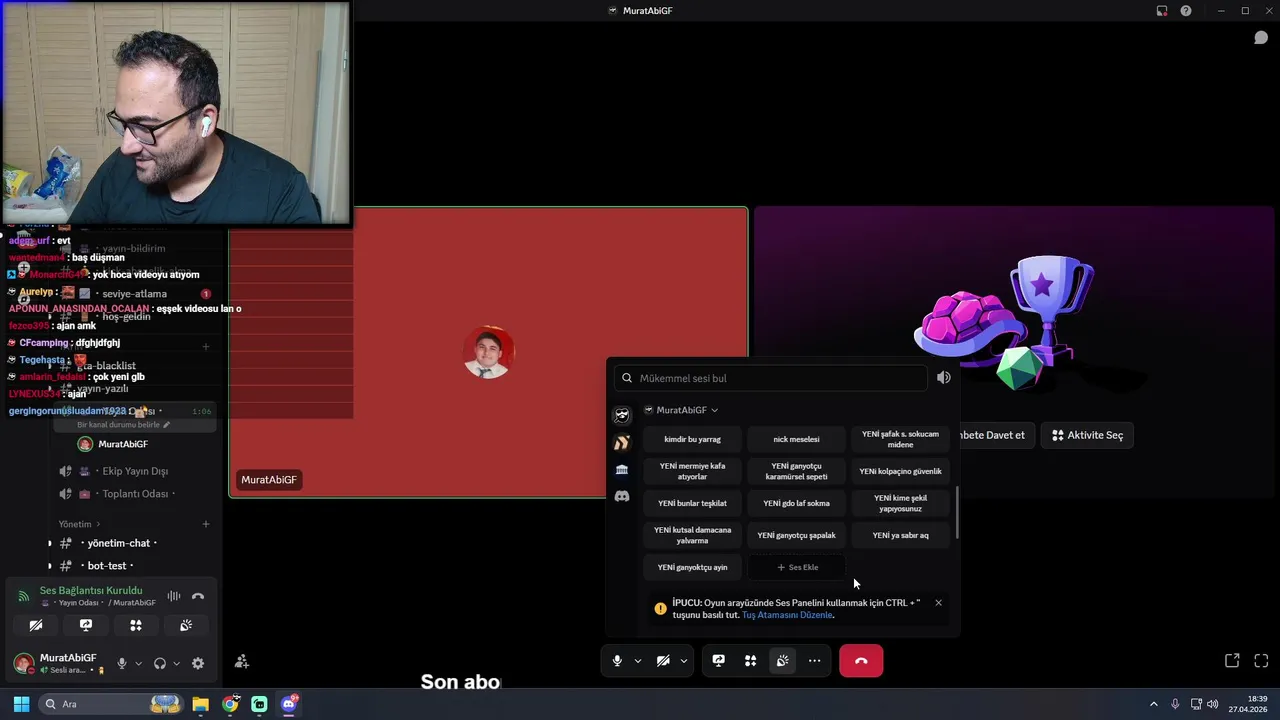Click the 'Aktivite Seç' button

(1087, 435)
